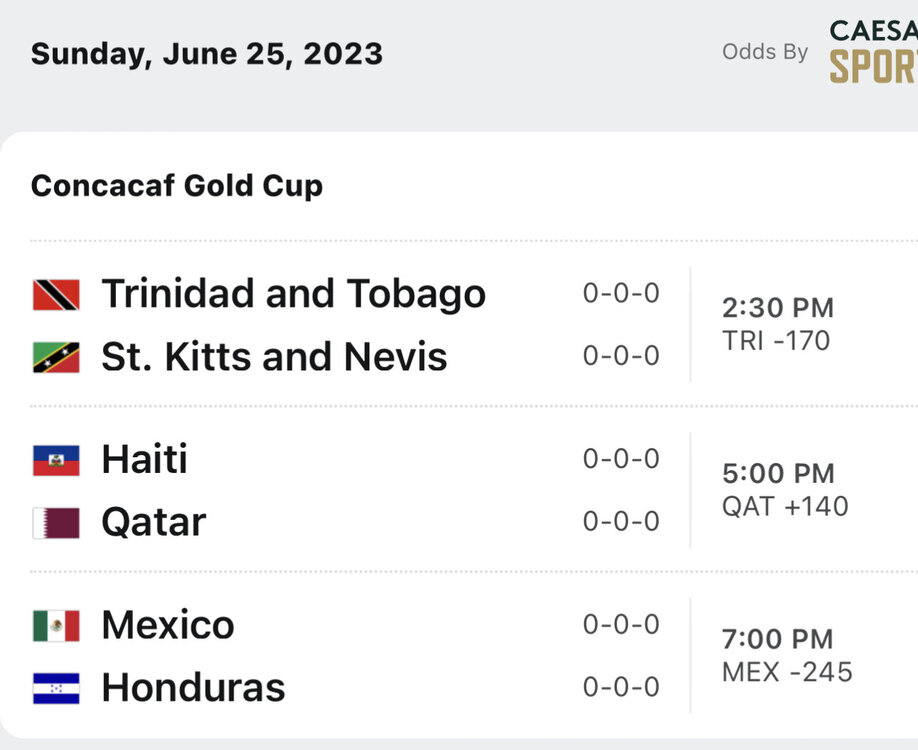Open the Caesars Sportsbook logo

click(873, 50)
